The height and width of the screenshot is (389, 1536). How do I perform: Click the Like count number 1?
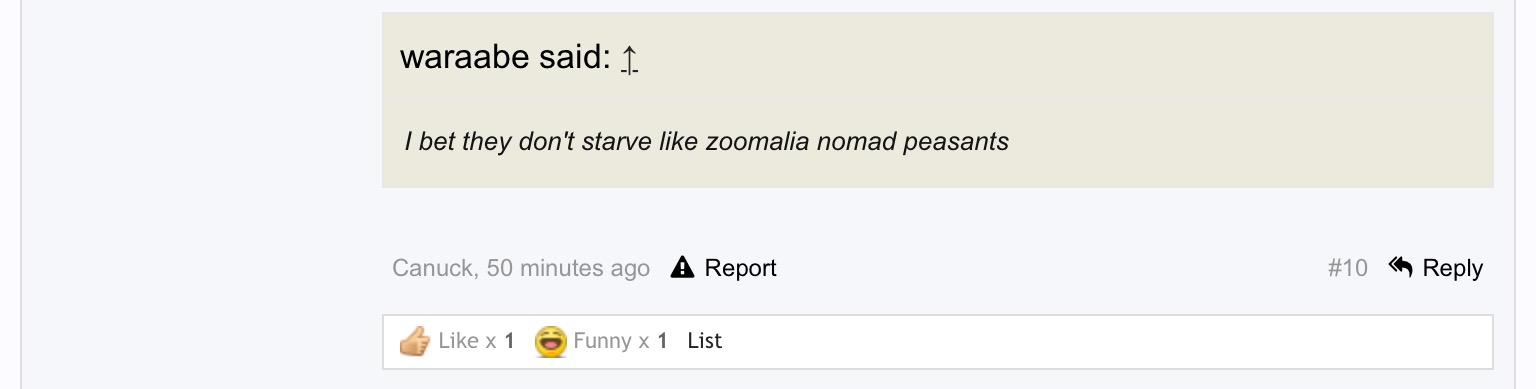[x=509, y=341]
